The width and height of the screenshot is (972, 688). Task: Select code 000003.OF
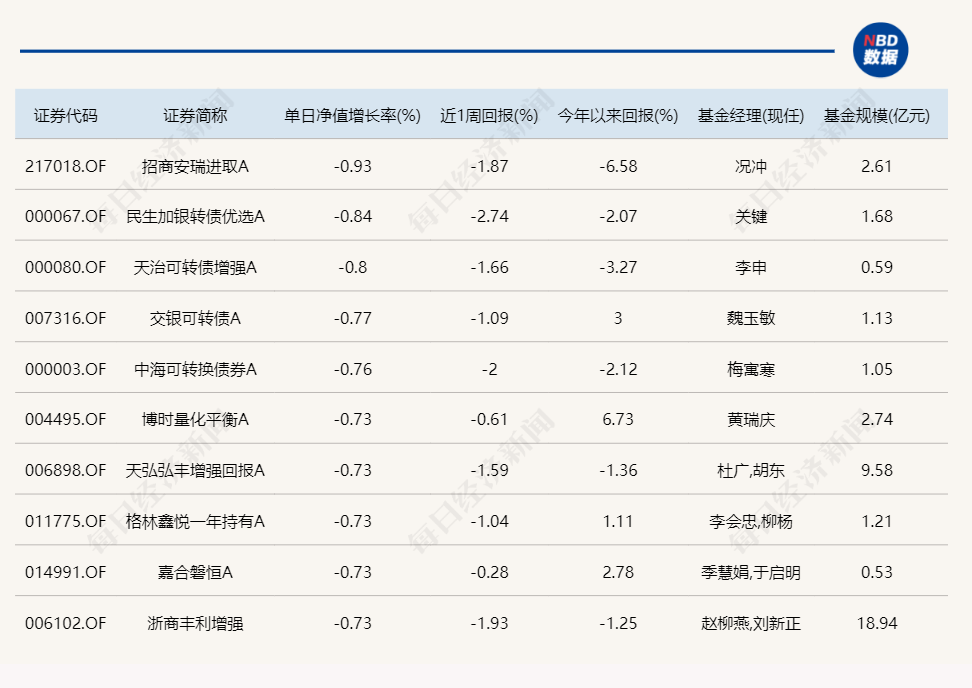pyautogui.click(x=66, y=369)
